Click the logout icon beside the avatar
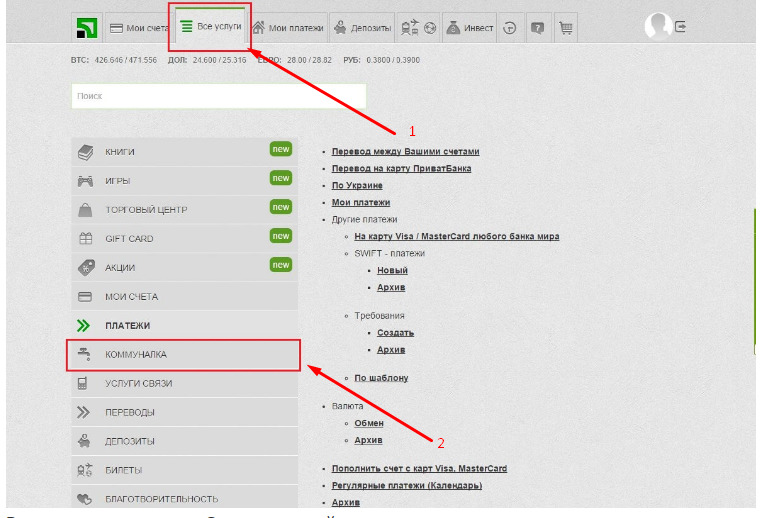 [x=681, y=27]
